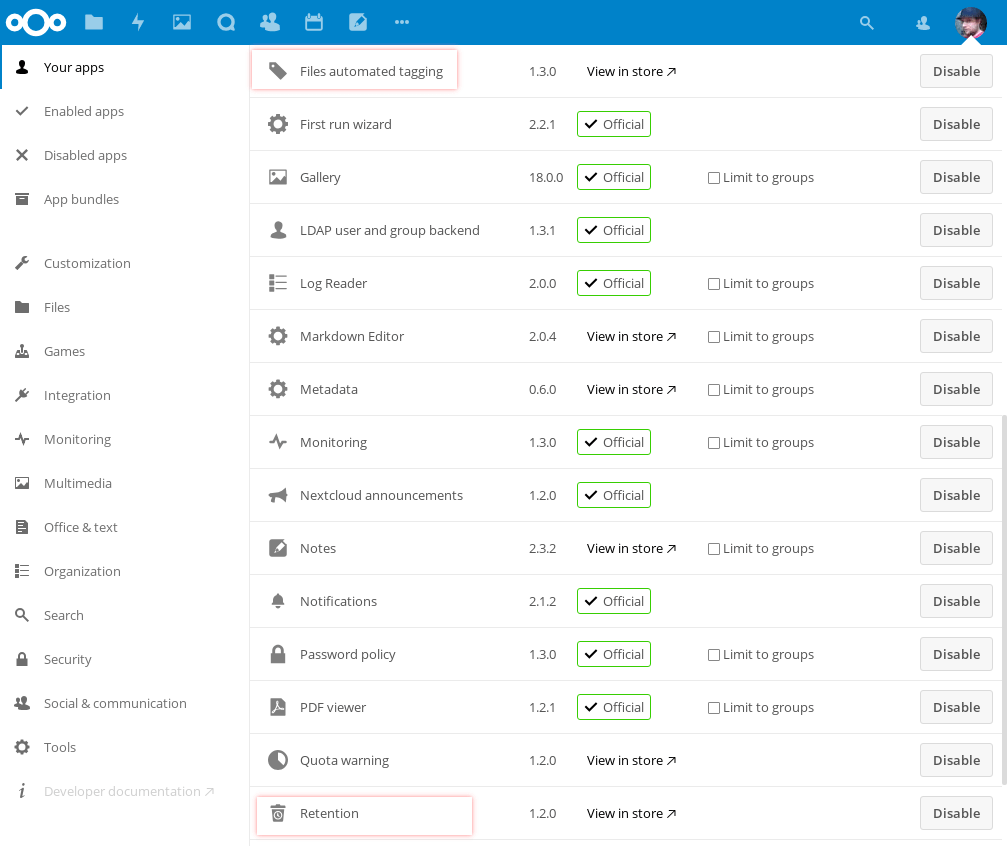Select Your apps in sidebar

(x=125, y=67)
